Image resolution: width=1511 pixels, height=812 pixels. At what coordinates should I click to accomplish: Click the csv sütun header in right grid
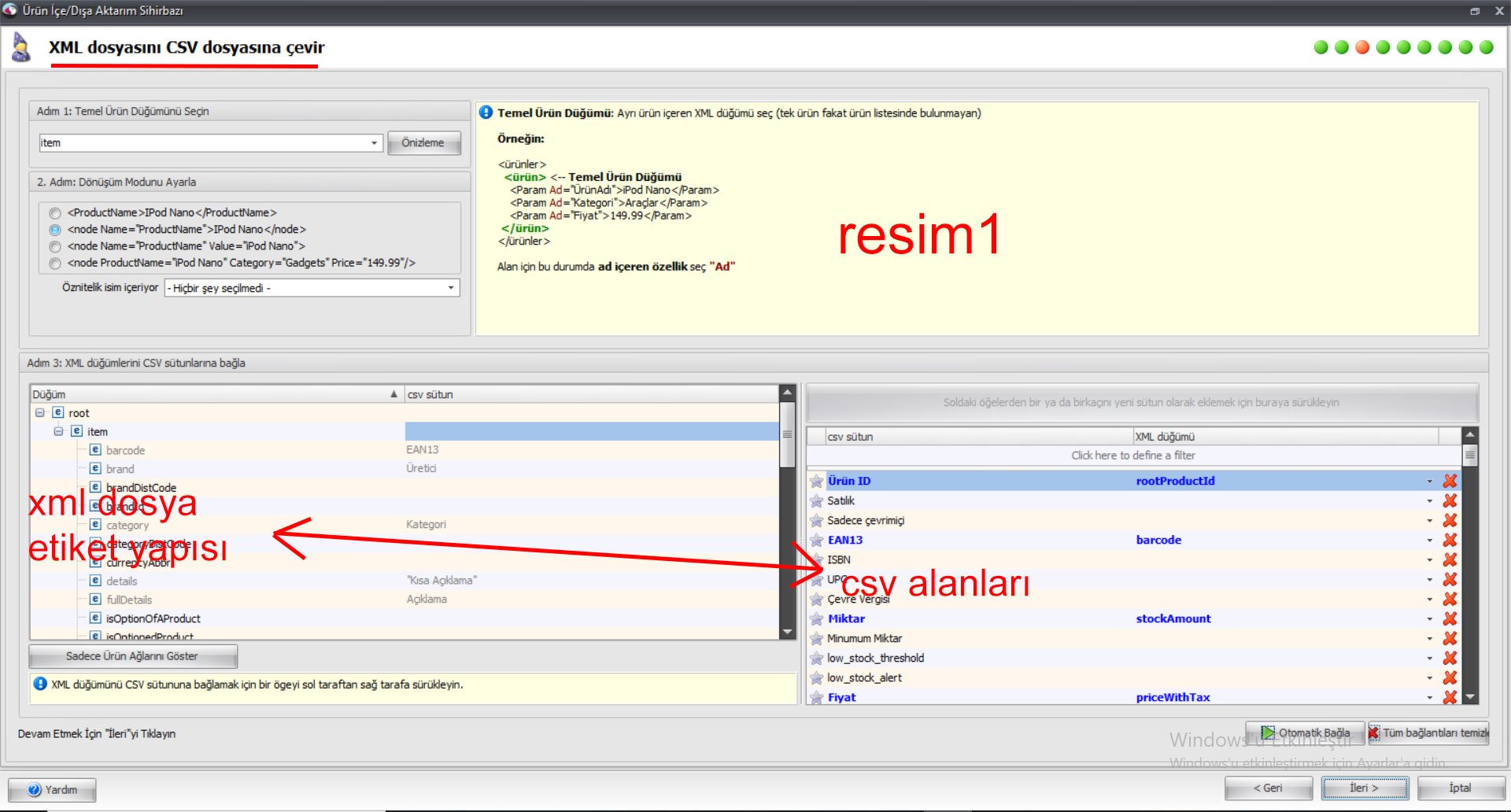[979, 437]
